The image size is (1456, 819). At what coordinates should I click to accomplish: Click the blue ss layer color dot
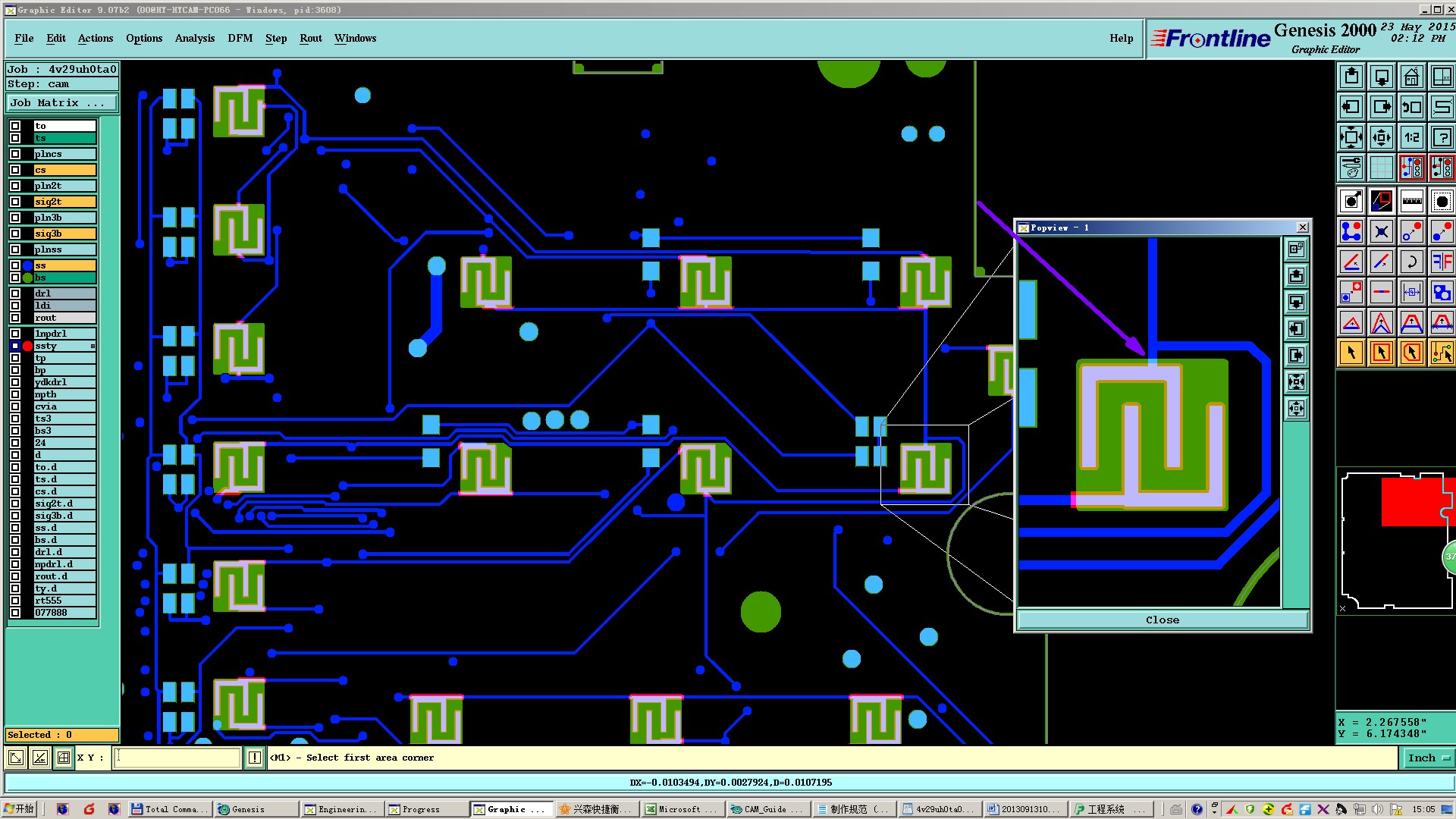(28, 265)
